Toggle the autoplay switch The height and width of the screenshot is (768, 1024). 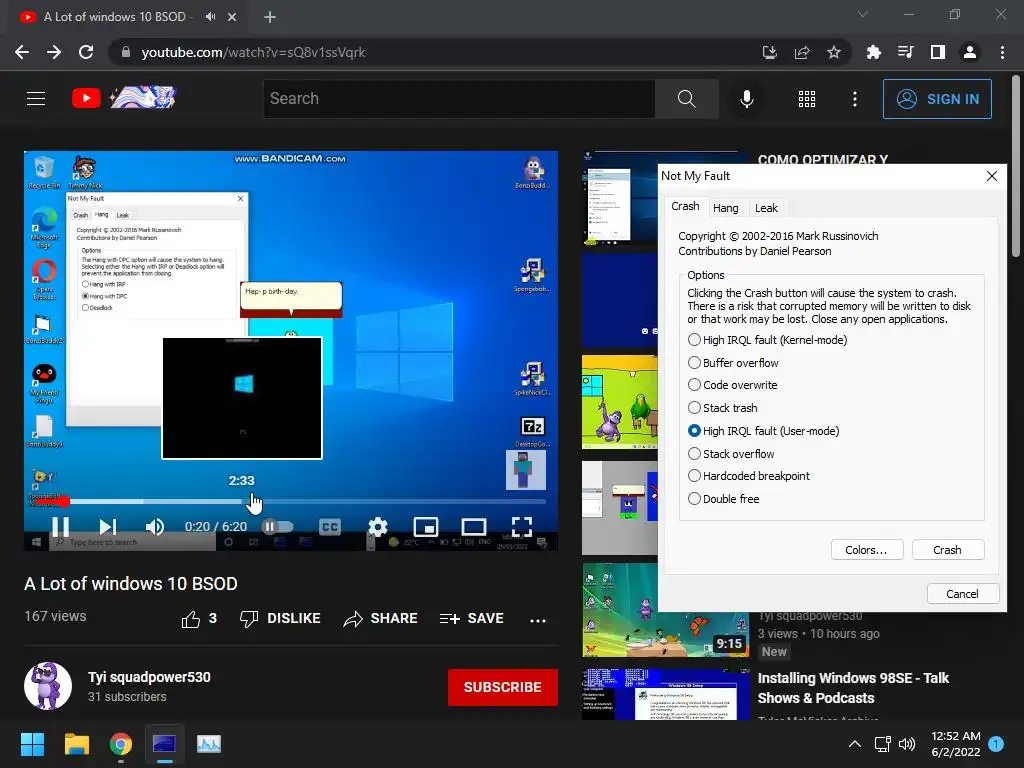click(277, 526)
